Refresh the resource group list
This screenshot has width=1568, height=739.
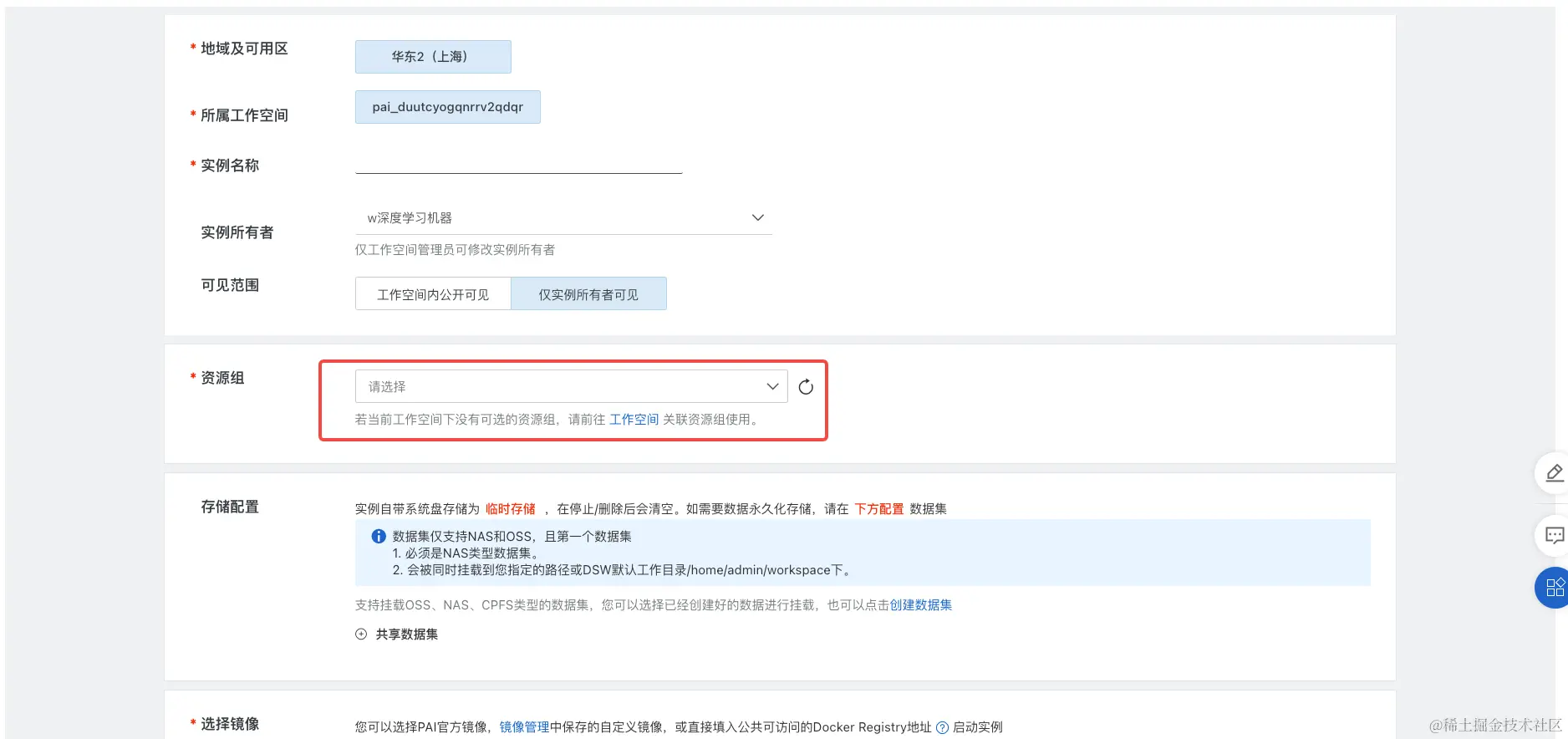click(806, 387)
